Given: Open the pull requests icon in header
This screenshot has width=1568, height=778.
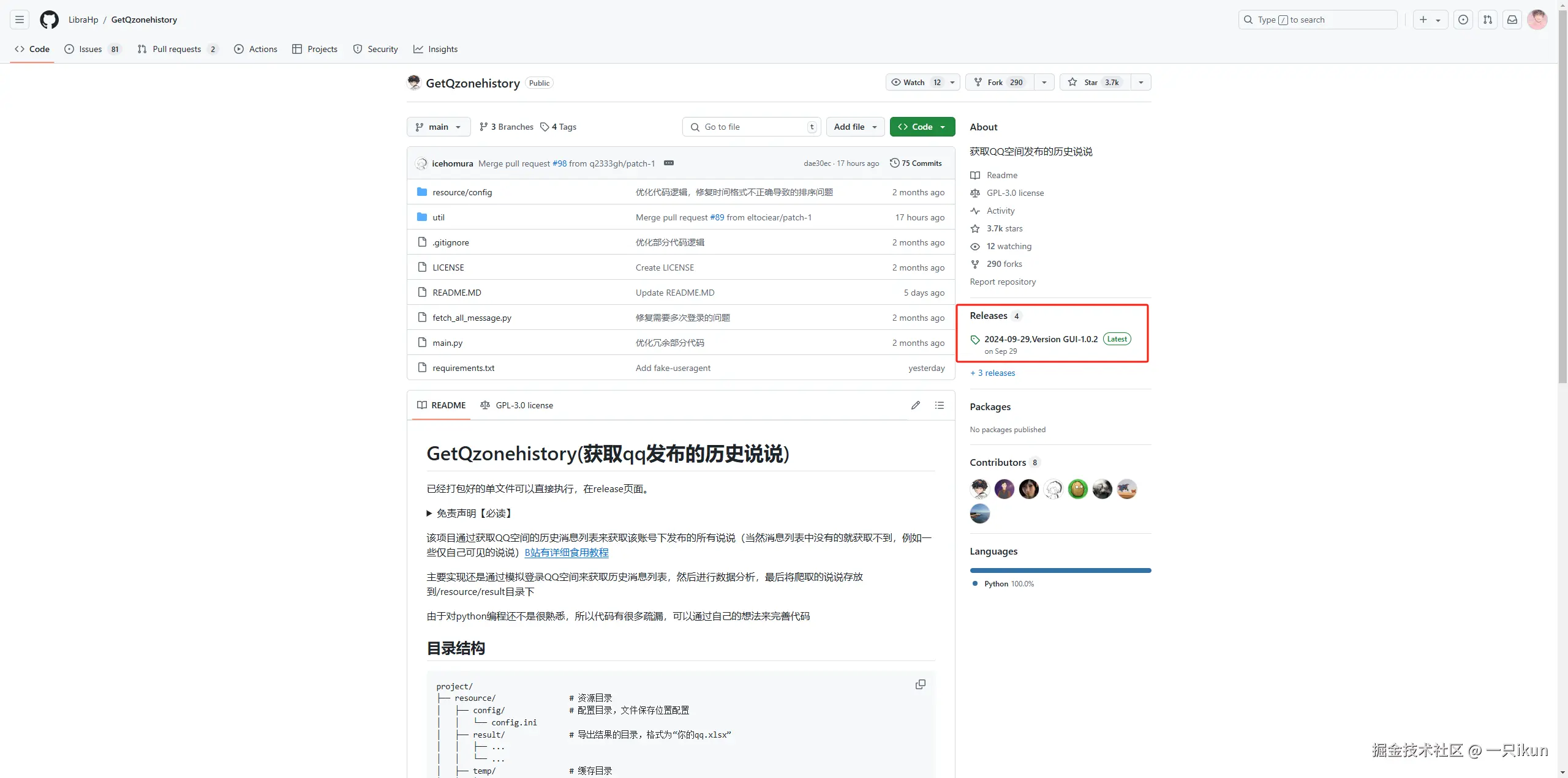Looking at the screenshot, I should pyautogui.click(x=1487, y=20).
